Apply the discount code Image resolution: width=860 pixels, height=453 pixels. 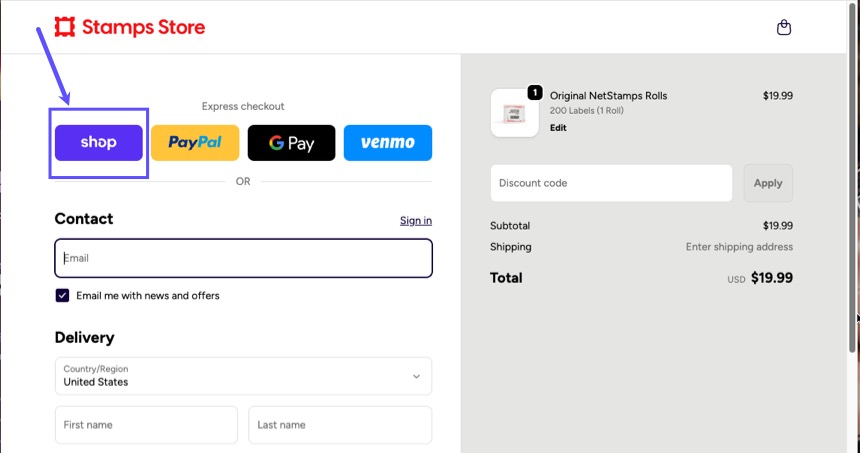(x=768, y=183)
